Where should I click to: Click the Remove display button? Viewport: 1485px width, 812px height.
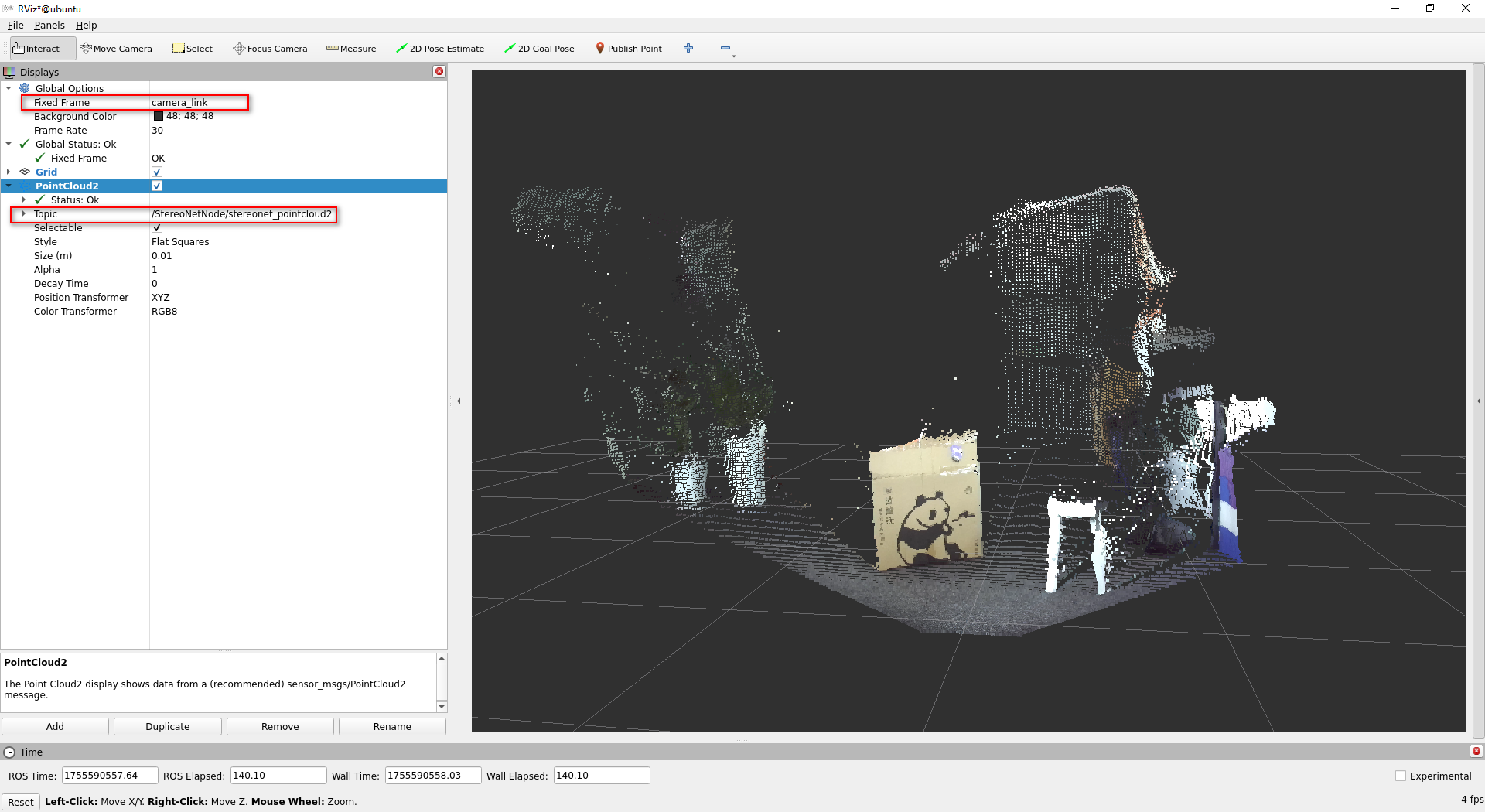click(x=280, y=726)
